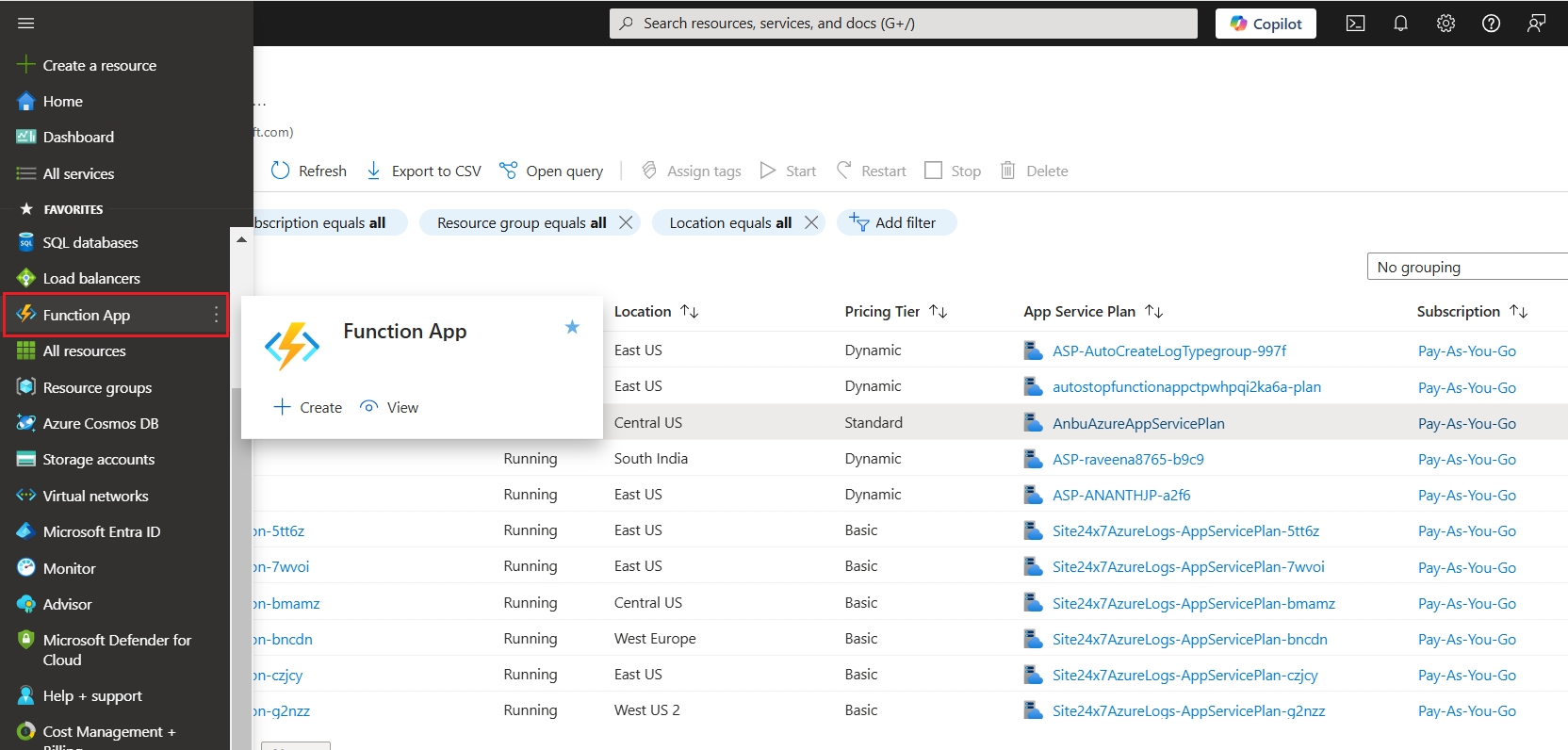
Task: Unfavorite Function App using the star
Action: coord(572,327)
